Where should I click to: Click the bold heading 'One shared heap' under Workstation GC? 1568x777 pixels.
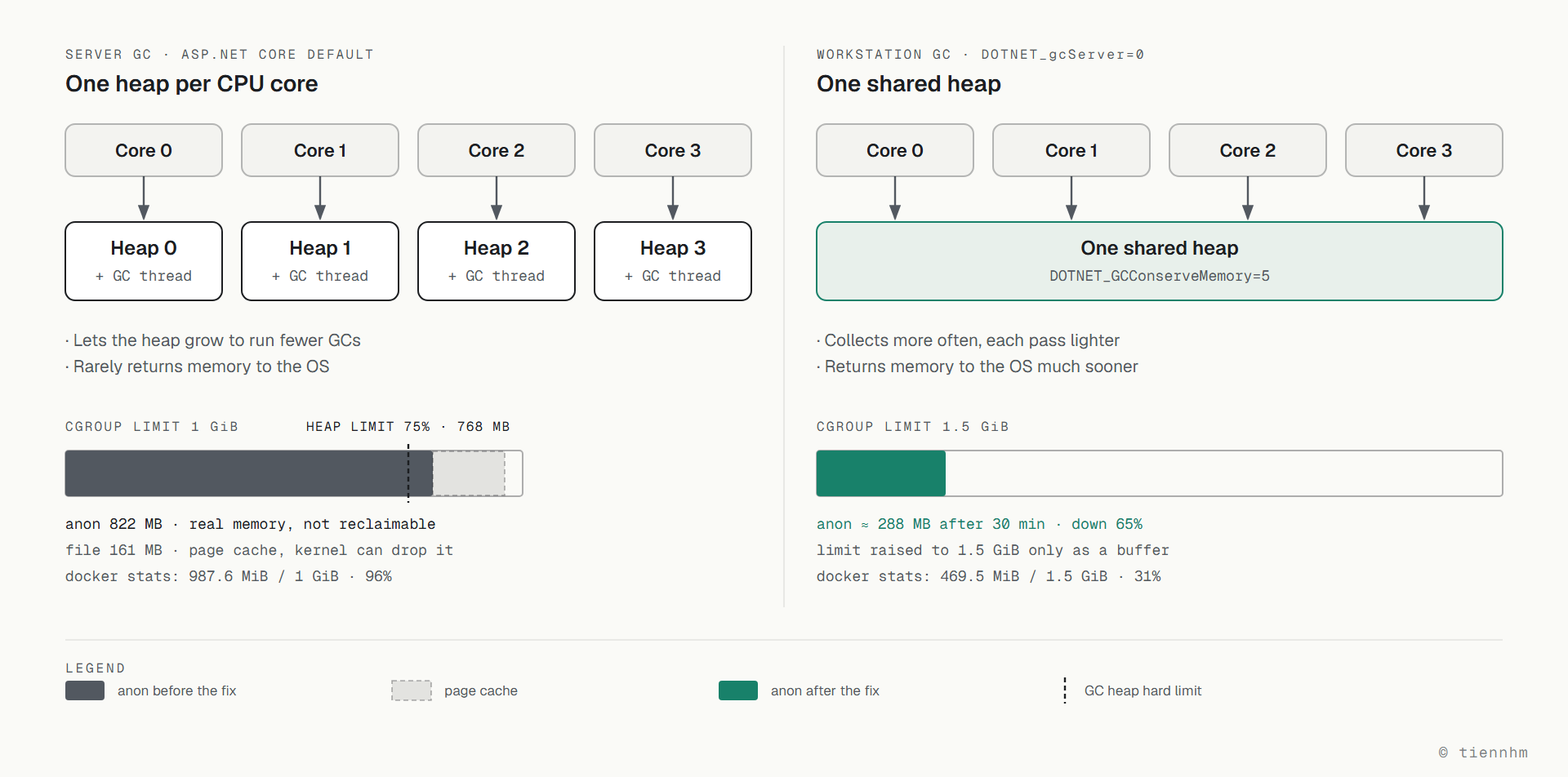[x=909, y=84]
